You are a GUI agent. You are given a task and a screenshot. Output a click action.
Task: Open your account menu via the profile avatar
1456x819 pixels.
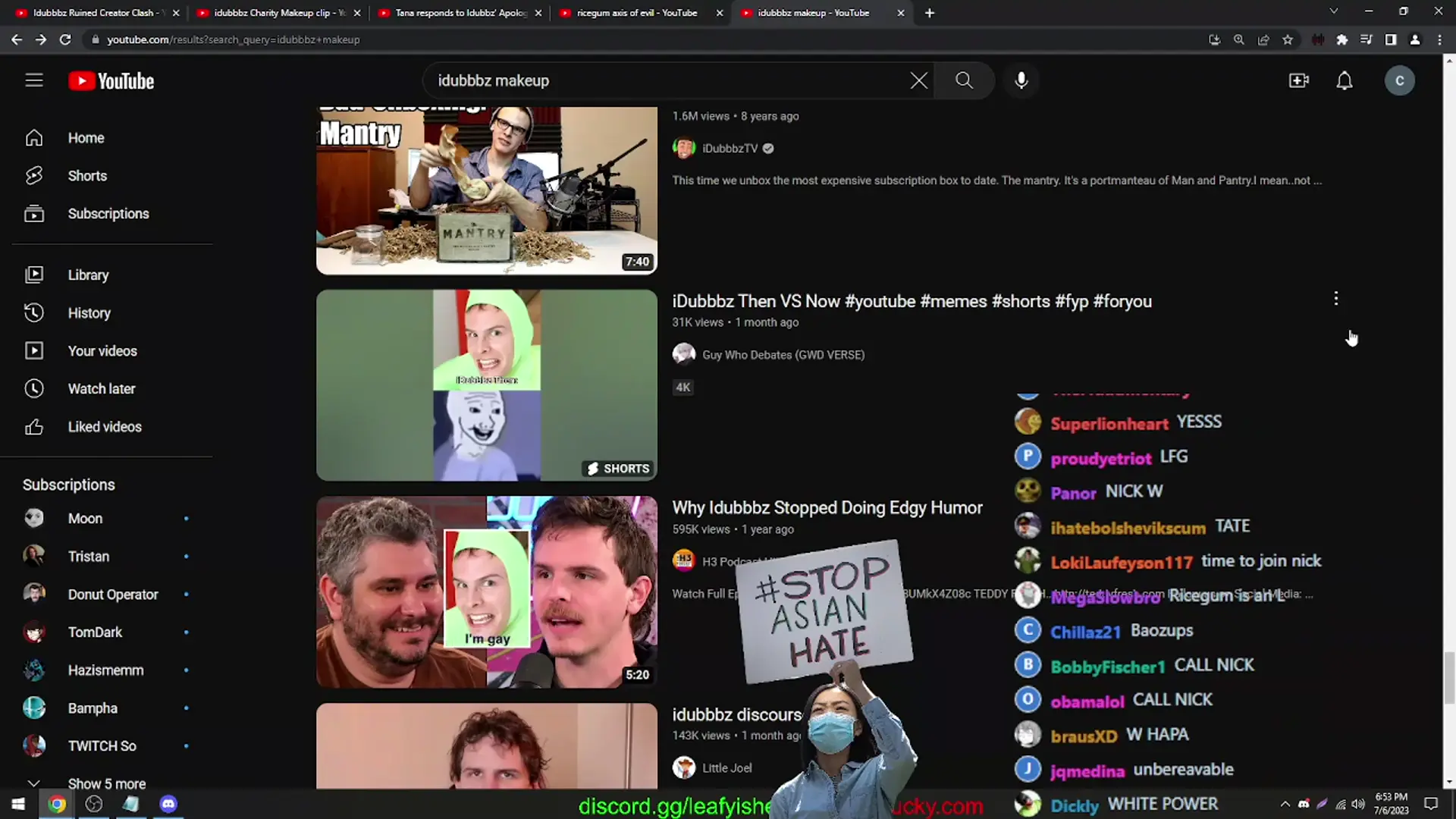pos(1400,80)
